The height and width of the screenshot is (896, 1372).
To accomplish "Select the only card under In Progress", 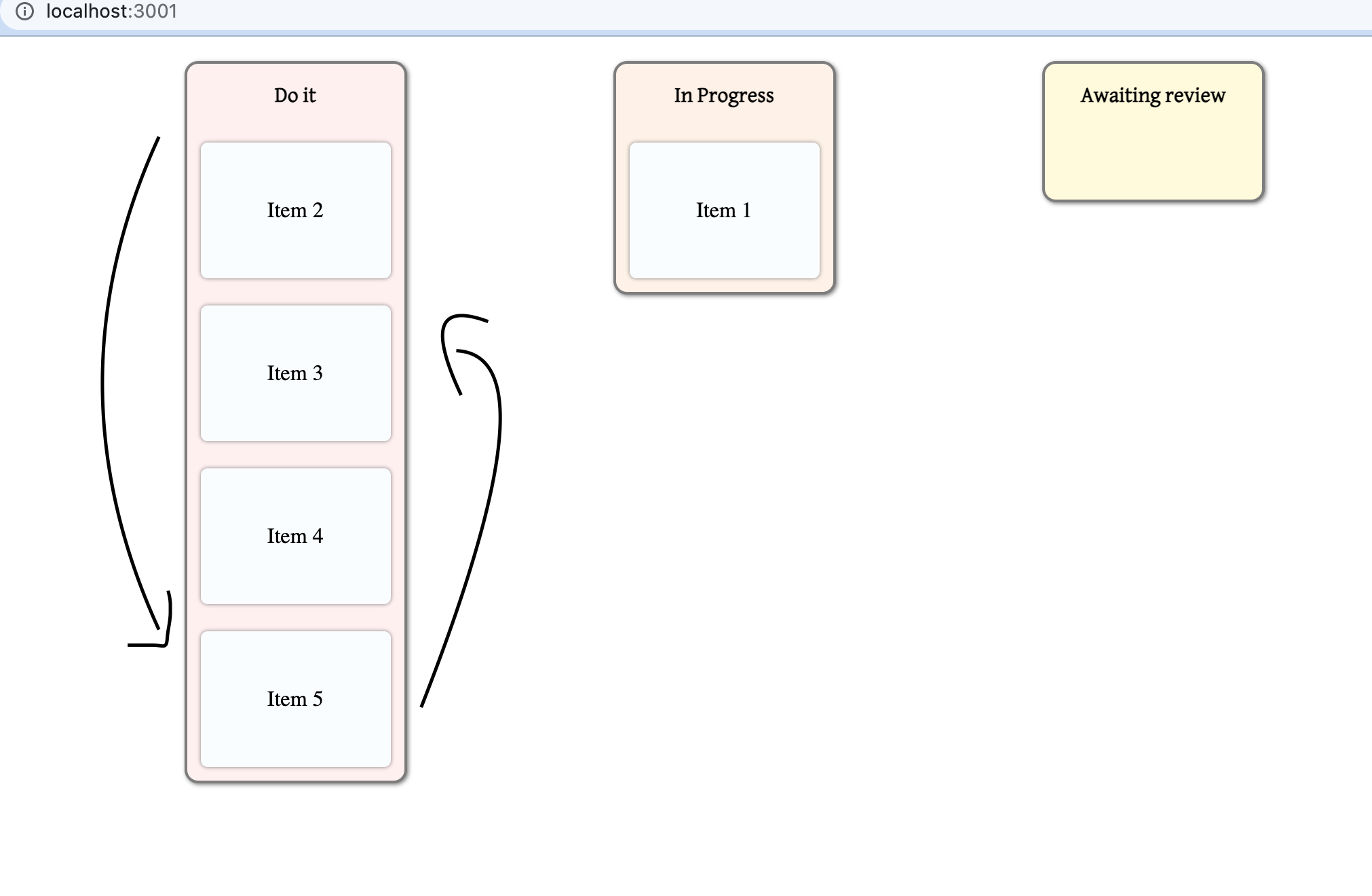I will 724,210.
